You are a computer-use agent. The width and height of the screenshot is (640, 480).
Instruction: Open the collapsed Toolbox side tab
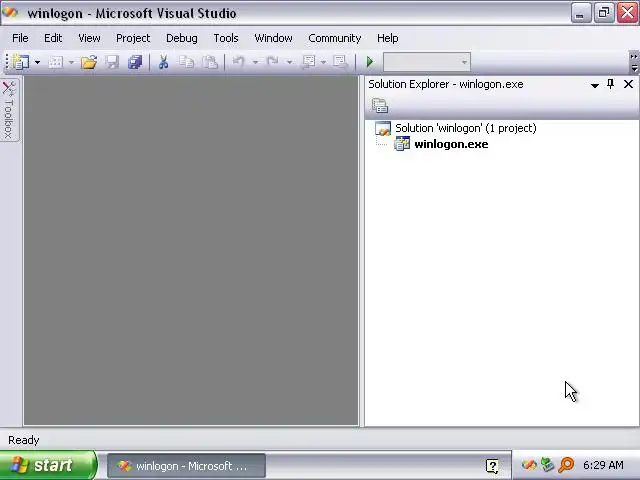9,109
